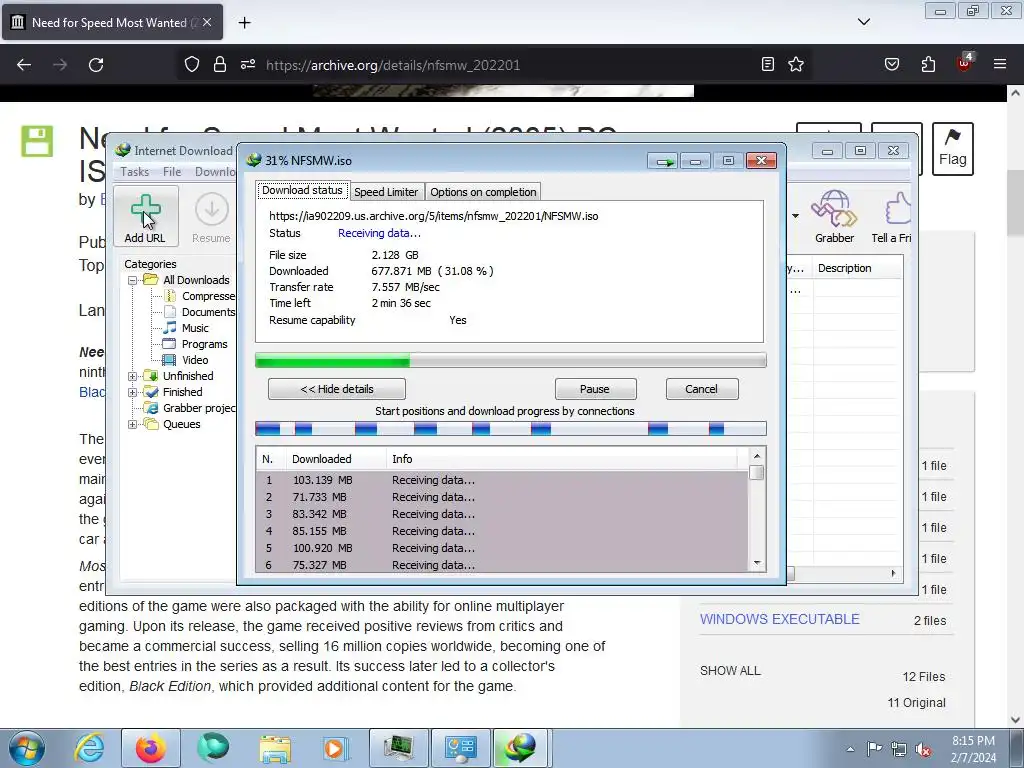1024x768 pixels.
Task: Pause the NFSMW.iso download
Action: pos(595,389)
